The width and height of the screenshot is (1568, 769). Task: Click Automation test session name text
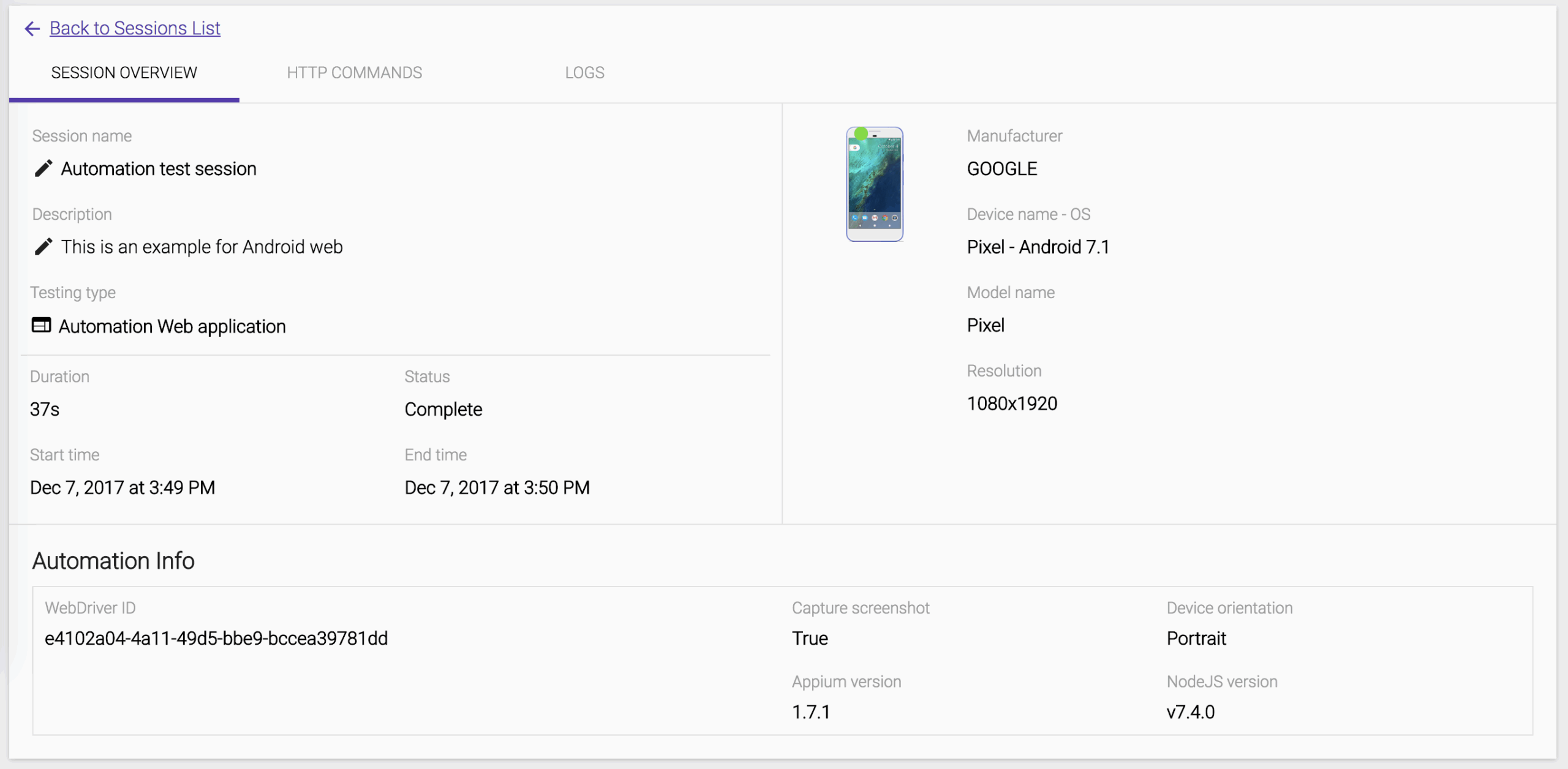pyautogui.click(x=159, y=169)
